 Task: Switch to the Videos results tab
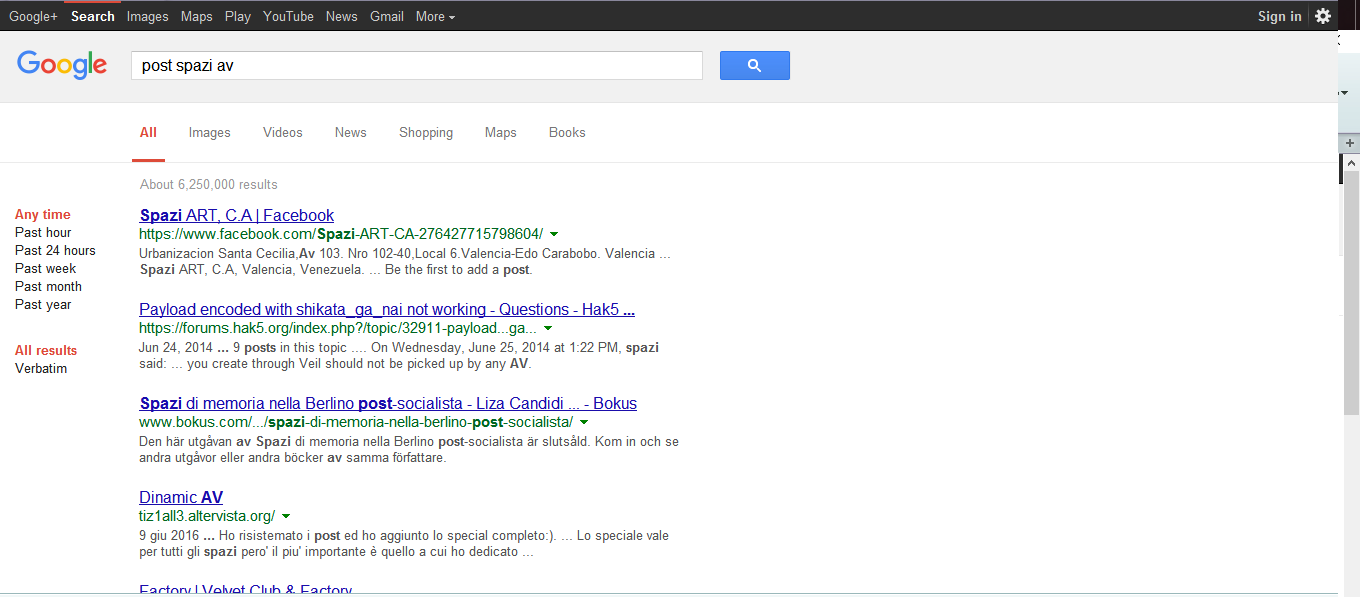coord(283,132)
